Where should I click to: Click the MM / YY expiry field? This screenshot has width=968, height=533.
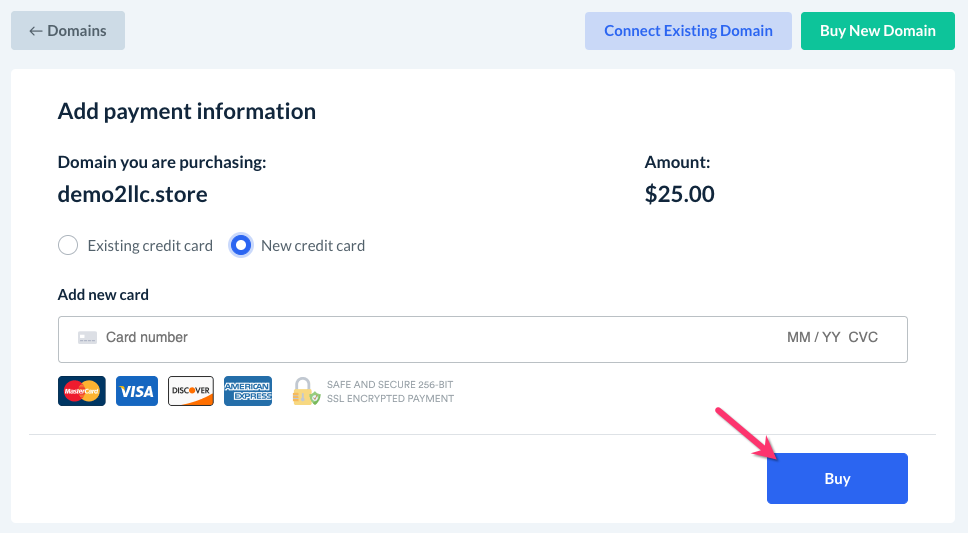[813, 338]
